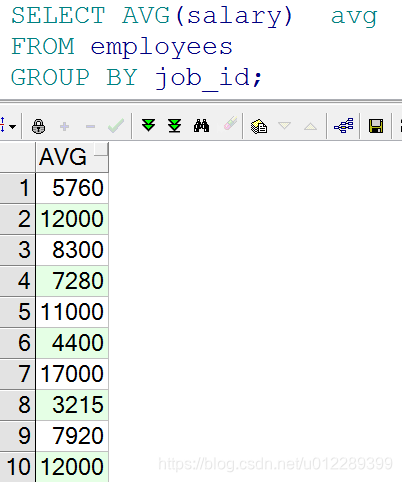Image resolution: width=402 pixels, height=482 pixels.
Task: Click the insert record plus icon
Action: (64, 127)
